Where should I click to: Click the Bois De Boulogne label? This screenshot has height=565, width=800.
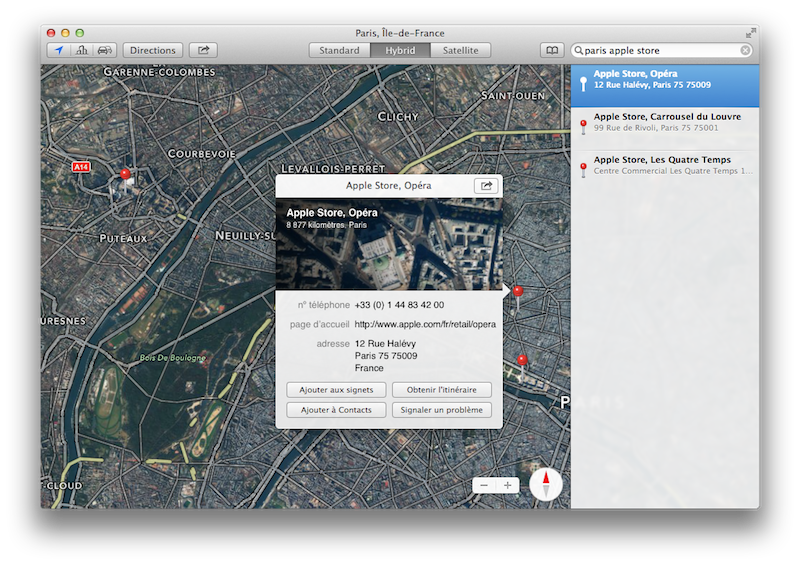click(173, 358)
